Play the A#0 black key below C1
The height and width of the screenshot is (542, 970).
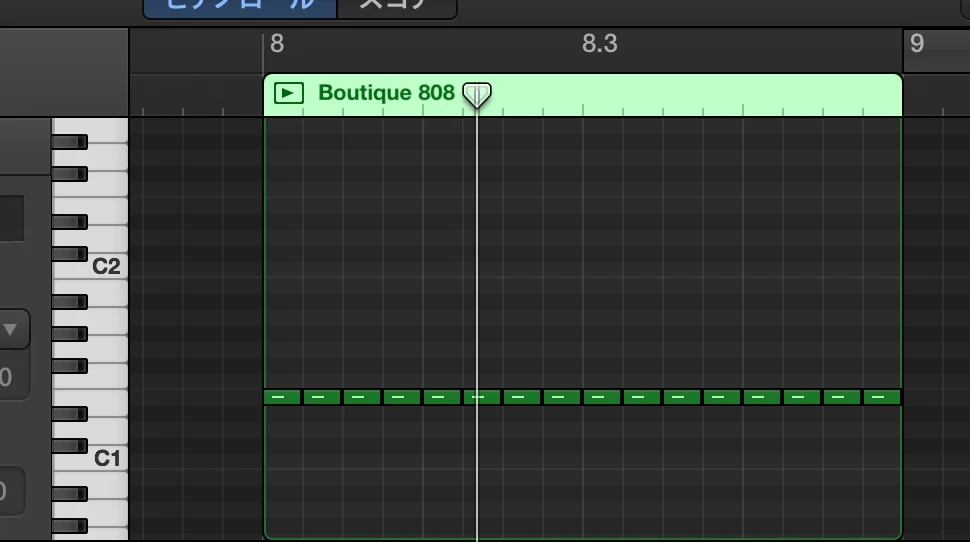(x=69, y=494)
